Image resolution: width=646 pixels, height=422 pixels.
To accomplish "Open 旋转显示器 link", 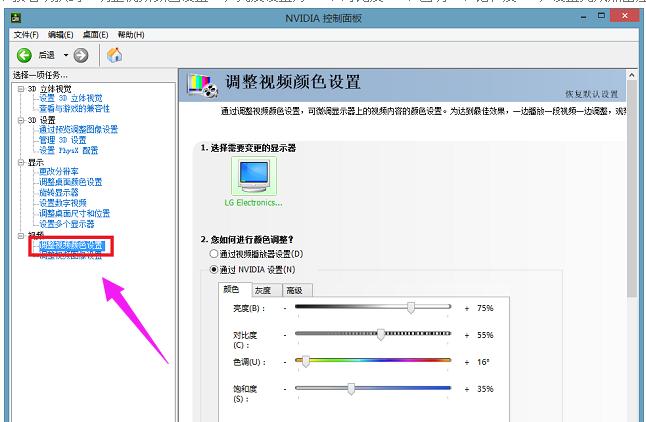I will click(x=59, y=192).
